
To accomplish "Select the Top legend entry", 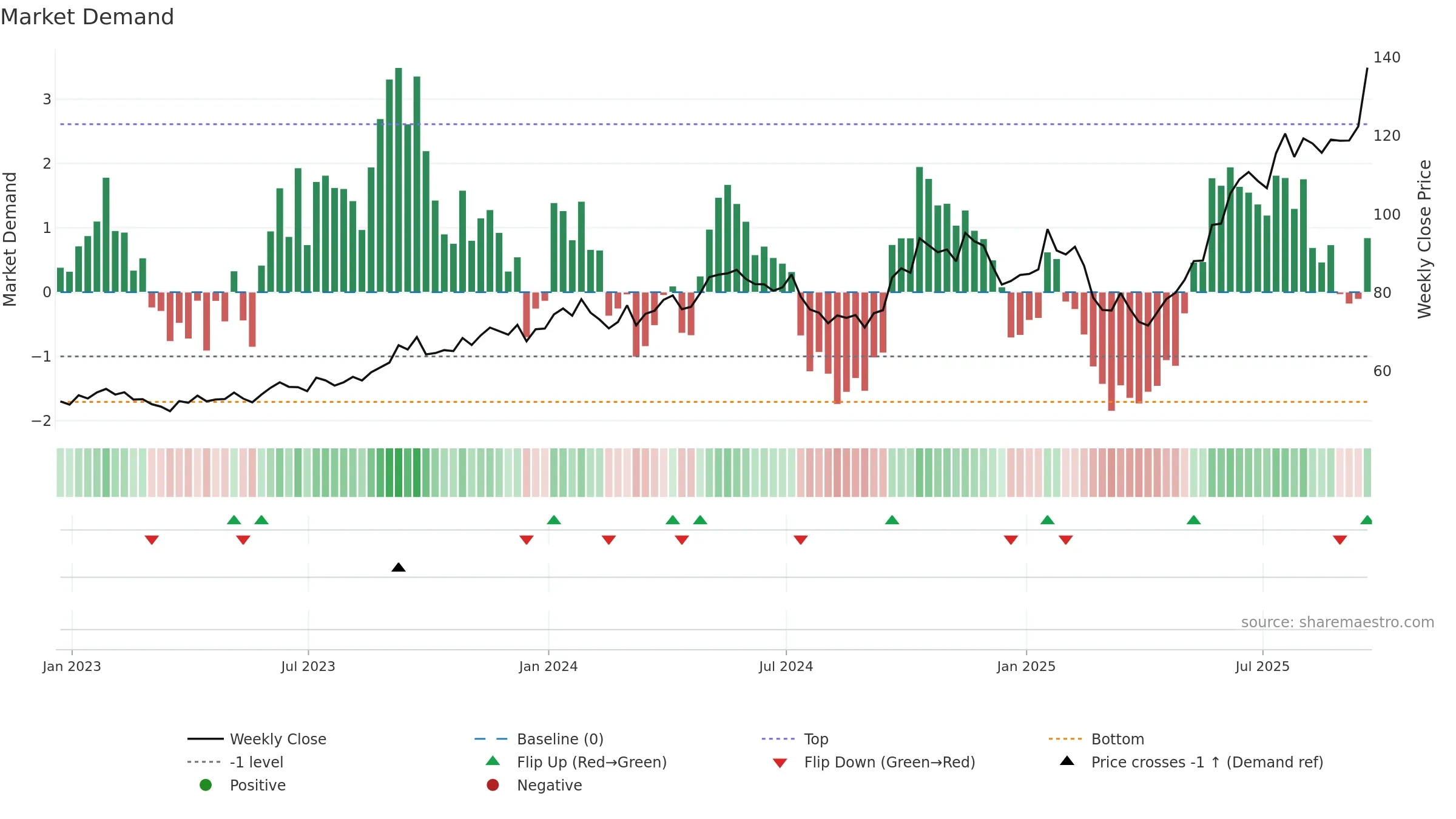I will click(x=795, y=739).
